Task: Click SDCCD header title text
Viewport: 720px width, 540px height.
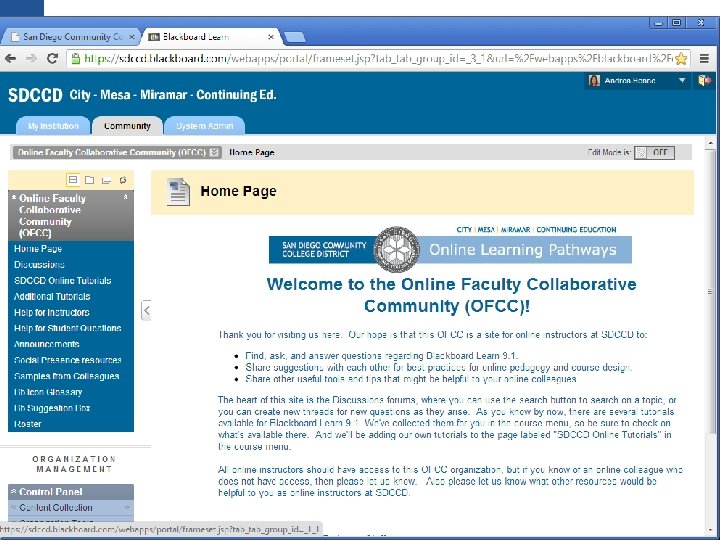Action: click(142, 95)
